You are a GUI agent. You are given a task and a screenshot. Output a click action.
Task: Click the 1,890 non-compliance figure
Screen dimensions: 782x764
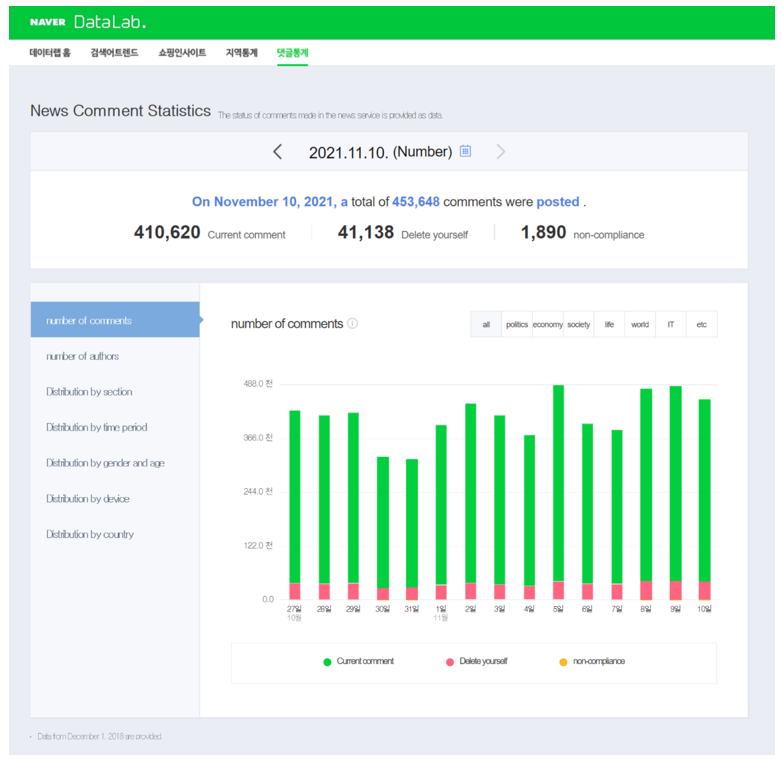click(543, 232)
